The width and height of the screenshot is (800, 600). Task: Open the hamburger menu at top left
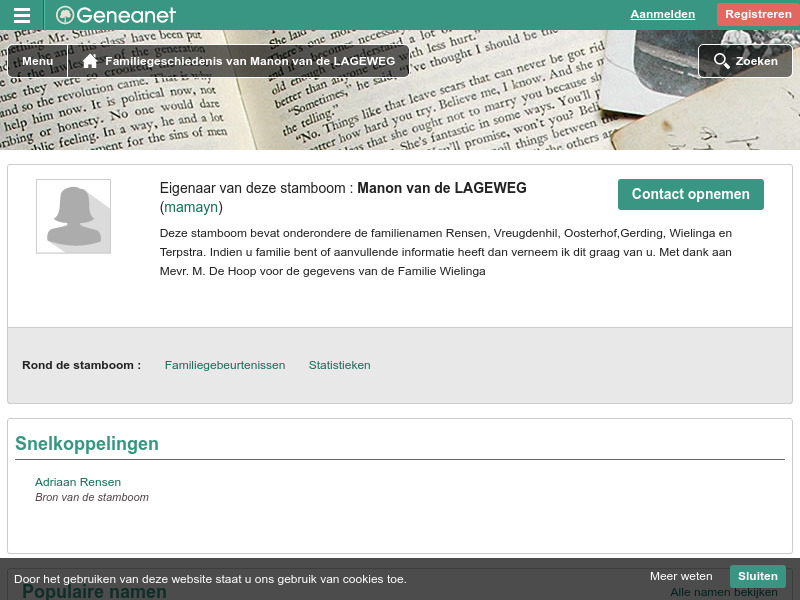click(x=21, y=14)
